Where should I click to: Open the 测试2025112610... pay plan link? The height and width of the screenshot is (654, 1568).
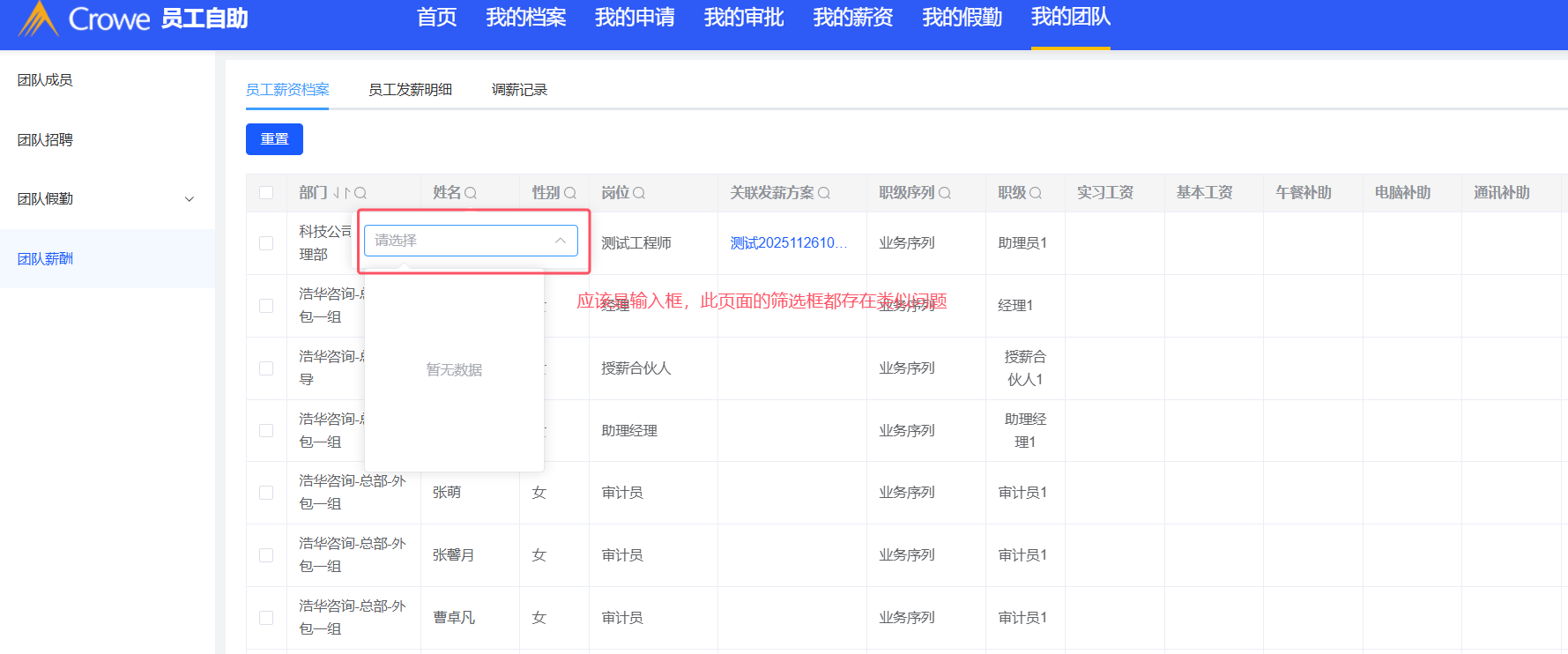coord(788,243)
